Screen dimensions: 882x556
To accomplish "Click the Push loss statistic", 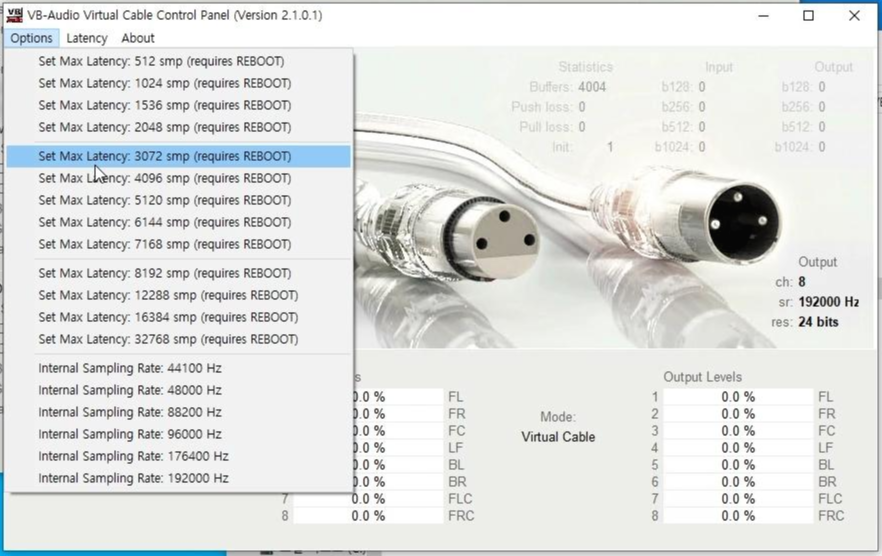I will (x=548, y=107).
